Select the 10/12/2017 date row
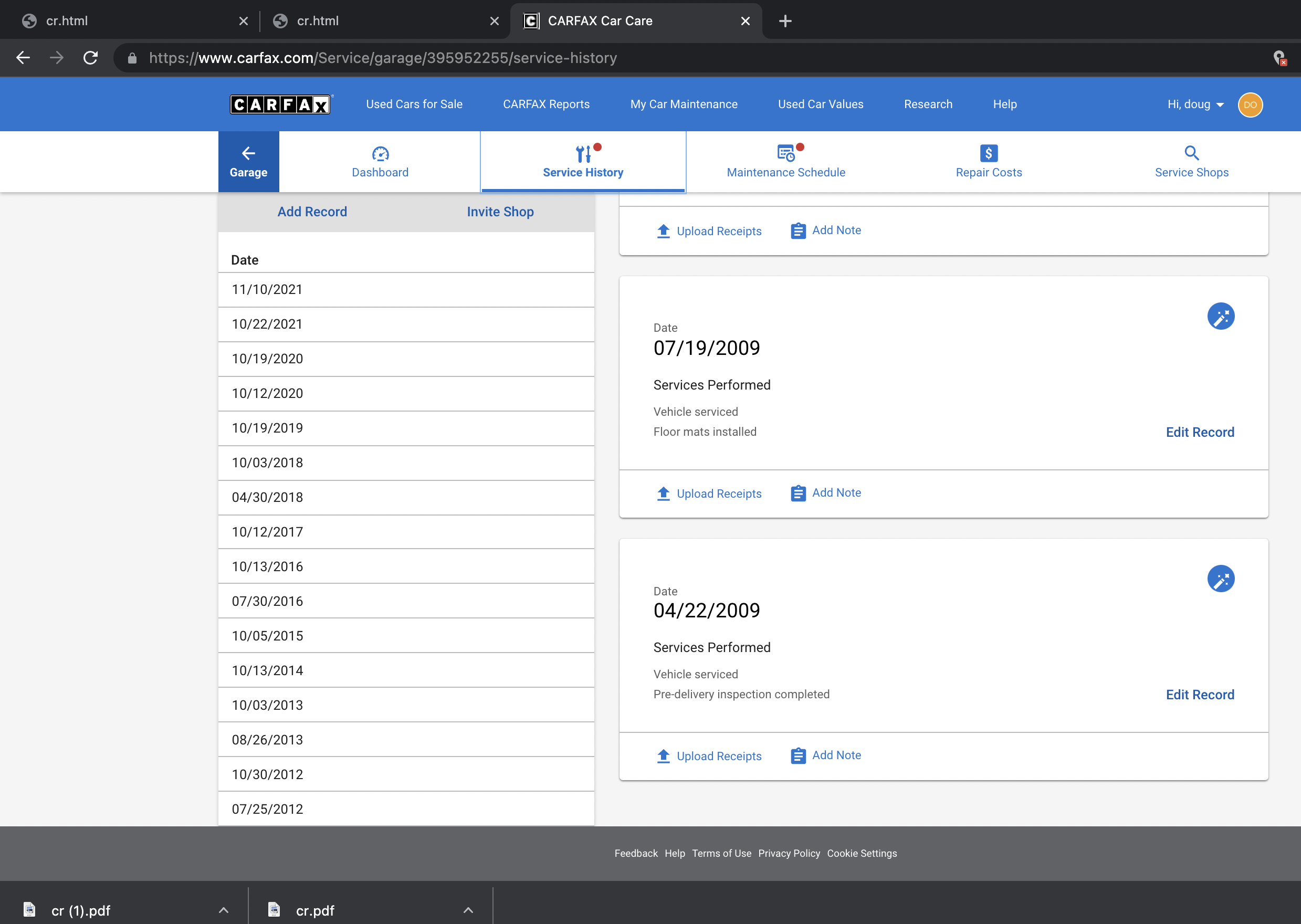This screenshot has height=924, width=1301. pyautogui.click(x=406, y=532)
